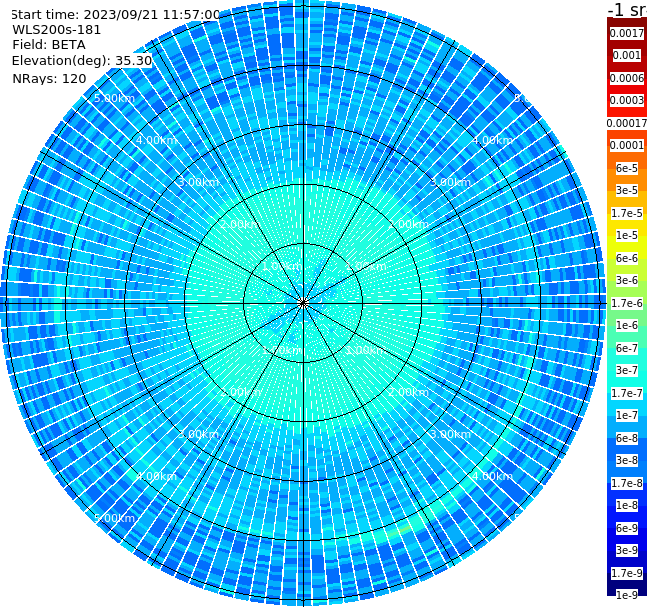Select the 1.7e-6 colorbar label
The image size is (647, 607).
tap(627, 303)
